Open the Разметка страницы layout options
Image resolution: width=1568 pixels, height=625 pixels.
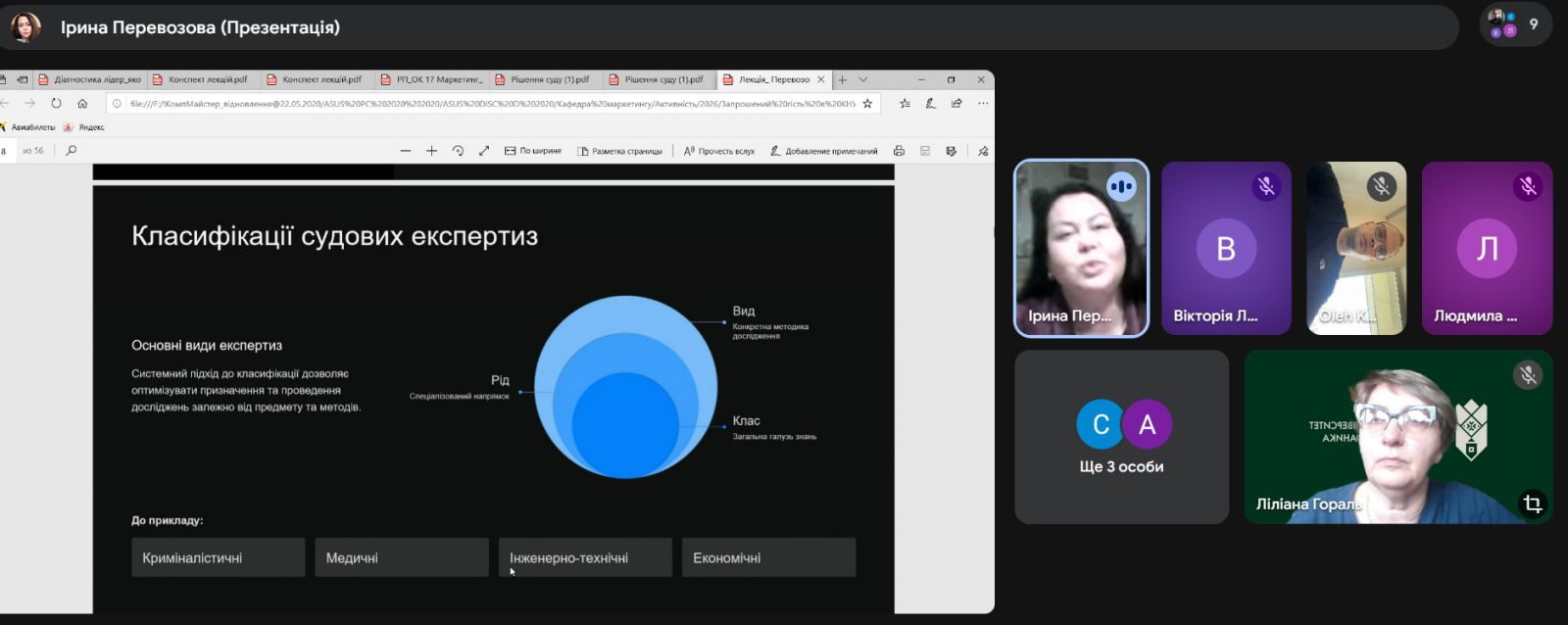[x=619, y=151]
